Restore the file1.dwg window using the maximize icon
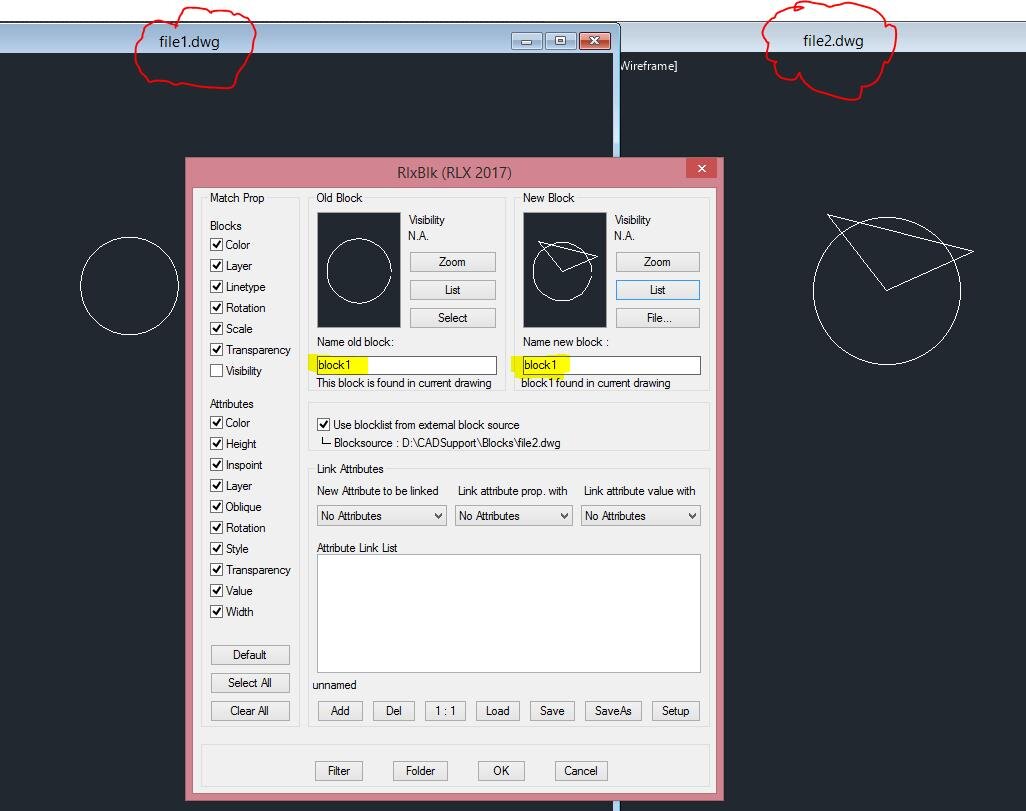The height and width of the screenshot is (811, 1026). [561, 41]
